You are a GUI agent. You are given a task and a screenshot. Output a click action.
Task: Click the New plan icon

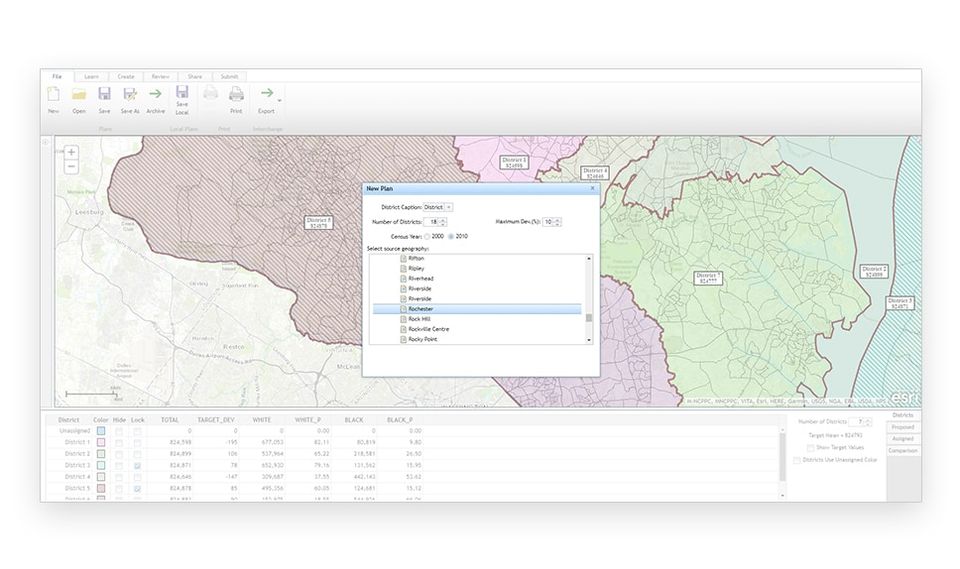tap(53, 94)
